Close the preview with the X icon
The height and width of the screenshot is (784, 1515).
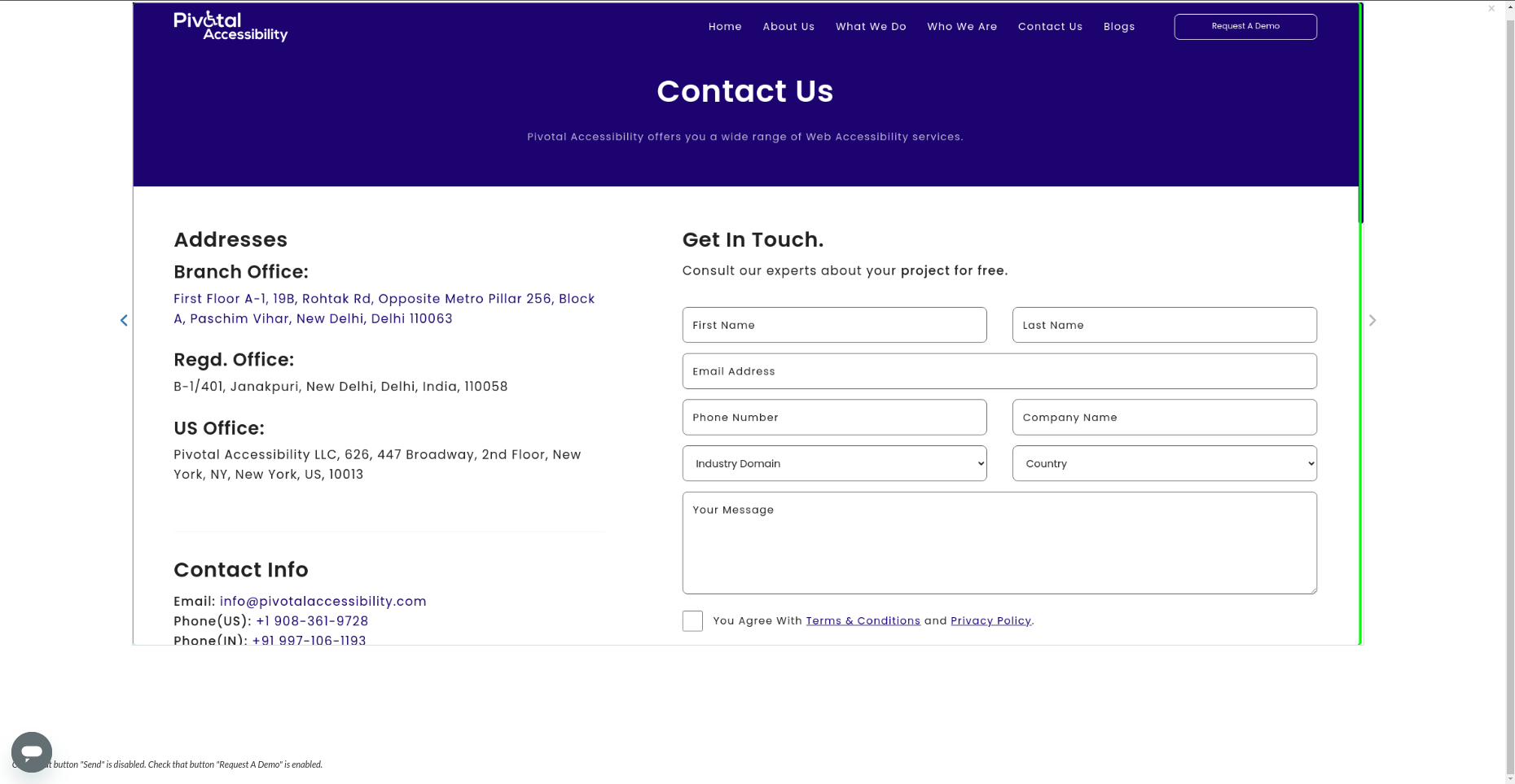(x=1491, y=9)
